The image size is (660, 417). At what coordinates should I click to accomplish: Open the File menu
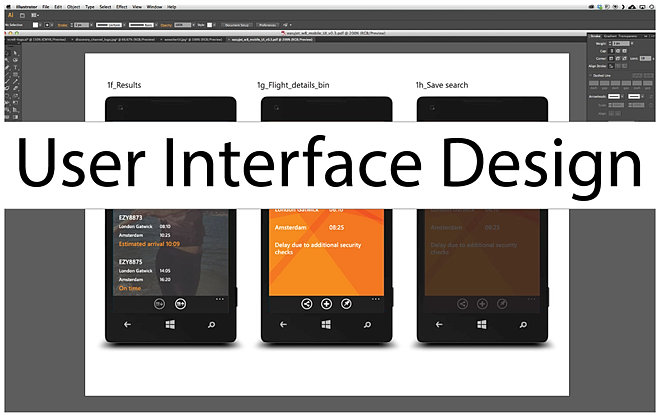[45, 7]
